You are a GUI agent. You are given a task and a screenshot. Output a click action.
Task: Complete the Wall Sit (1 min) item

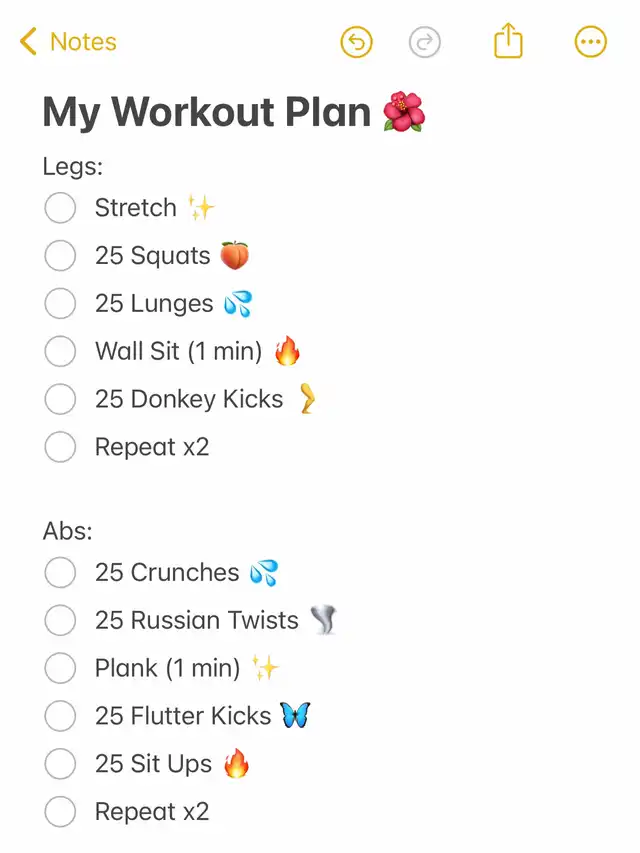60,351
